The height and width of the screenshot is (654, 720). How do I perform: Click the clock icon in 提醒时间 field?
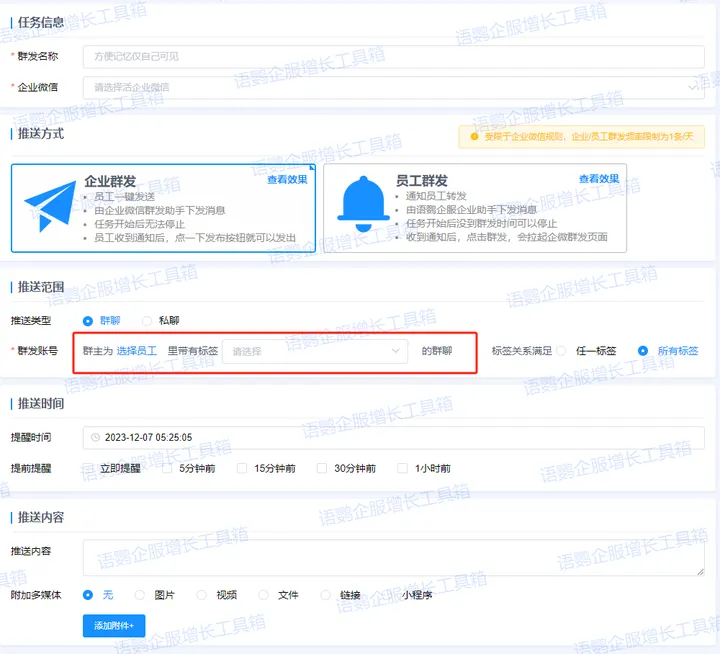[95, 437]
